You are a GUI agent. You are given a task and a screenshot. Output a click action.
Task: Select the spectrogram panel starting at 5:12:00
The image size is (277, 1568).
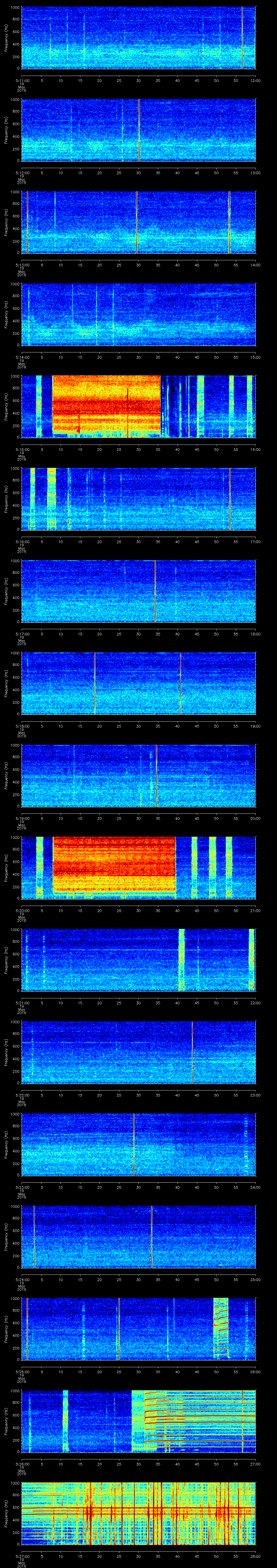click(139, 130)
